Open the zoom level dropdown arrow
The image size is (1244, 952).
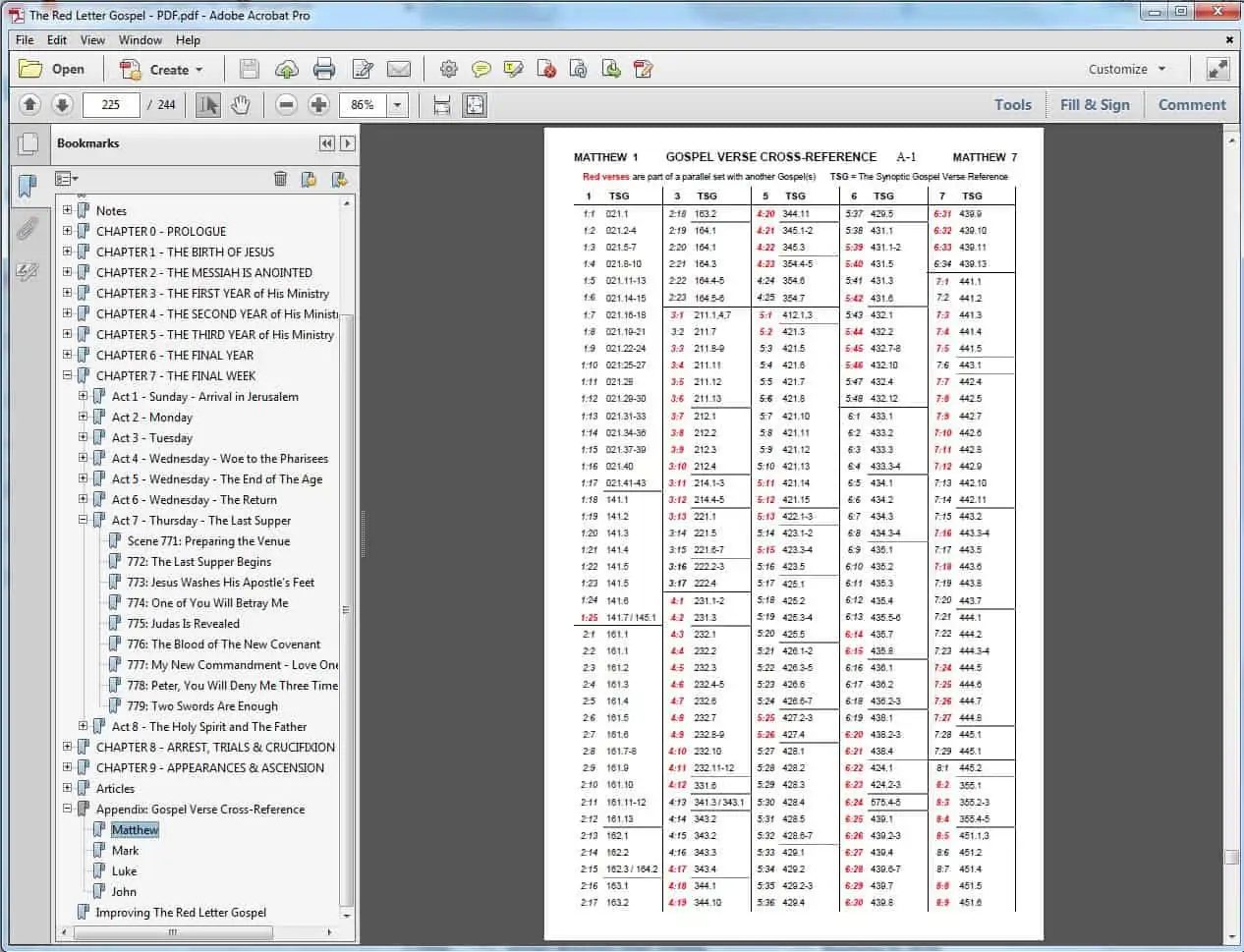[x=397, y=104]
